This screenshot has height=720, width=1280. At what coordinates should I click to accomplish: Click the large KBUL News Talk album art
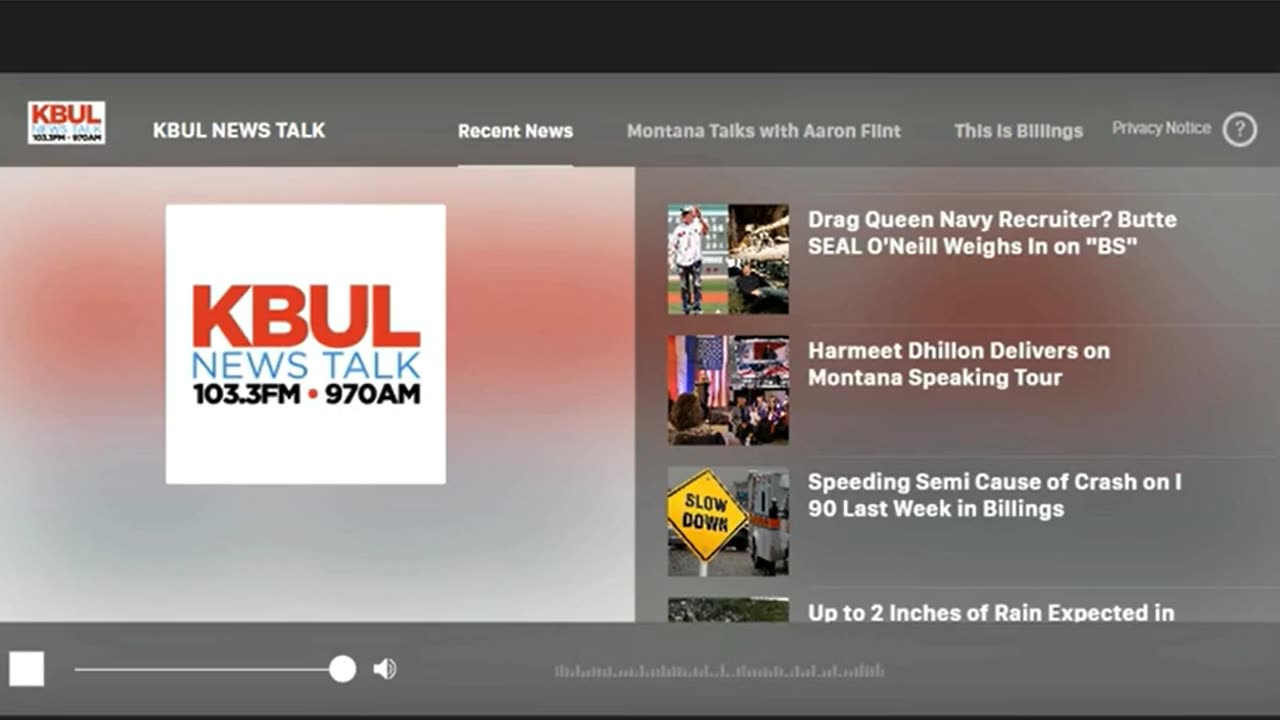[x=306, y=344]
